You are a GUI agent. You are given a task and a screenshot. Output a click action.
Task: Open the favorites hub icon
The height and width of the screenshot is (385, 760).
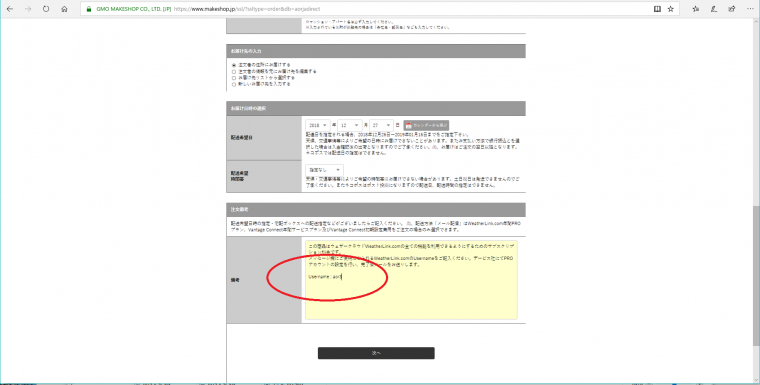(x=696, y=9)
